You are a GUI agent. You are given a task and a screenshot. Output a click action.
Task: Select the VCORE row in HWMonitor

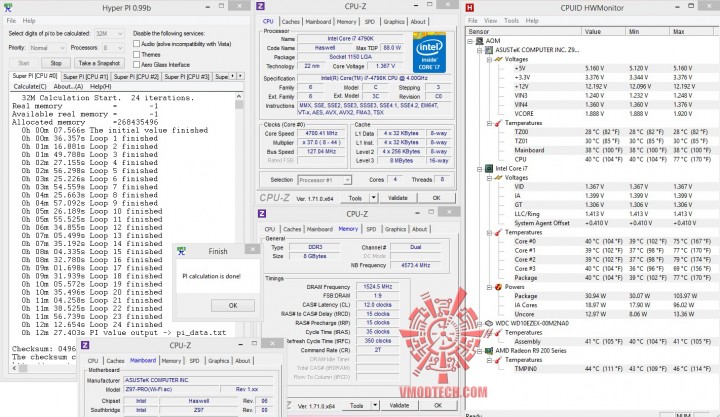(591, 114)
